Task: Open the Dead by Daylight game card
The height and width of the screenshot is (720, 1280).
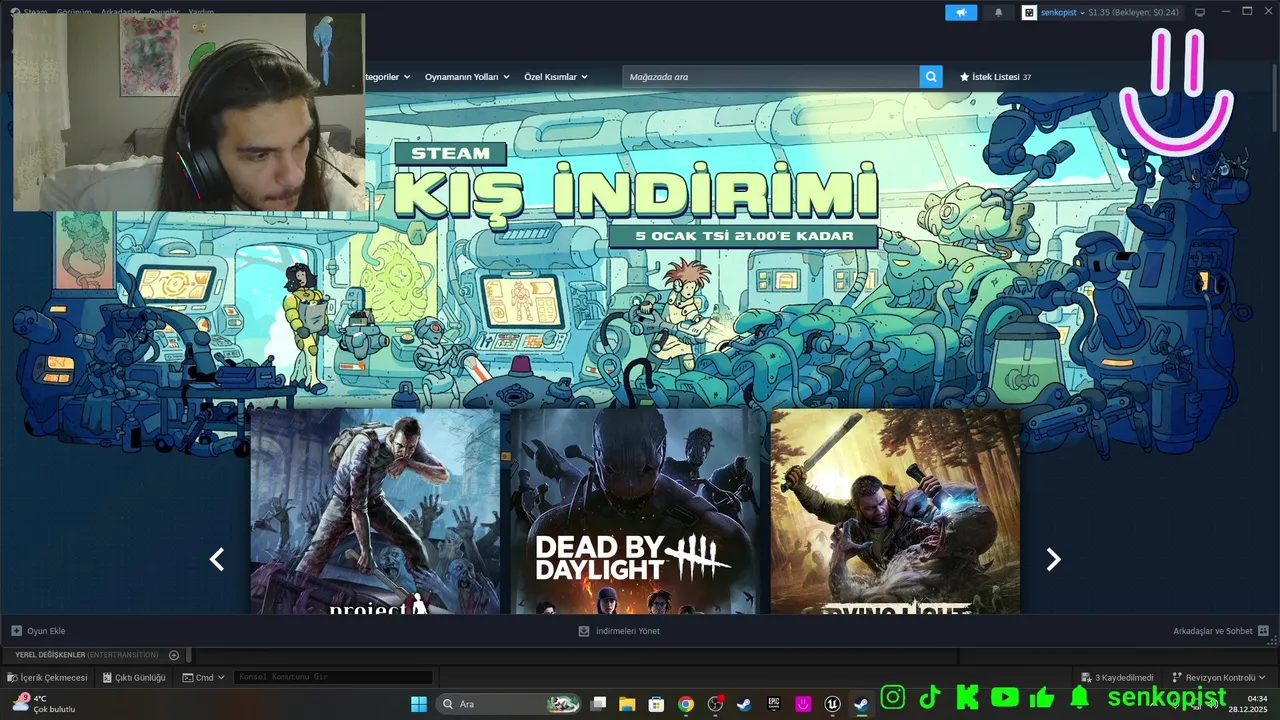Action: click(x=635, y=511)
